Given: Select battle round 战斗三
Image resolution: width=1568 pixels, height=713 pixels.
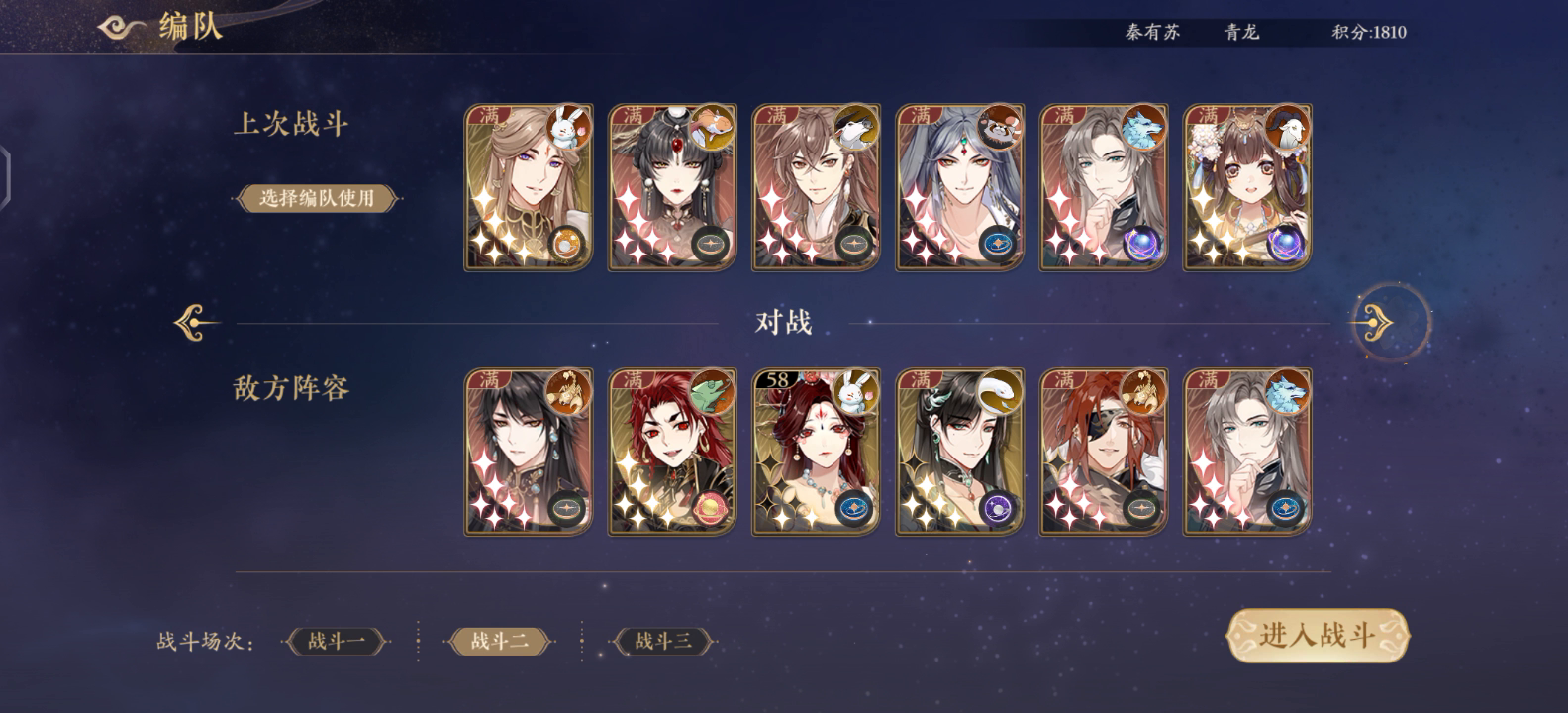Looking at the screenshot, I should click(663, 641).
